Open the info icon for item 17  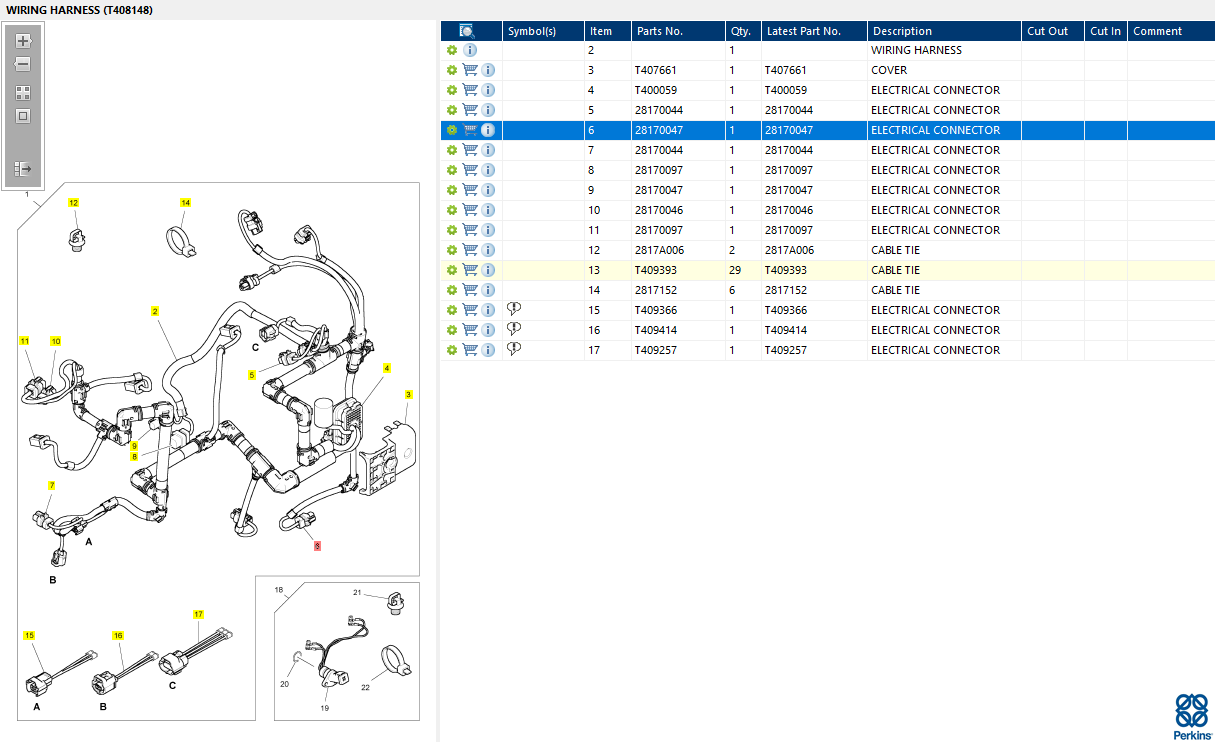[x=488, y=350]
